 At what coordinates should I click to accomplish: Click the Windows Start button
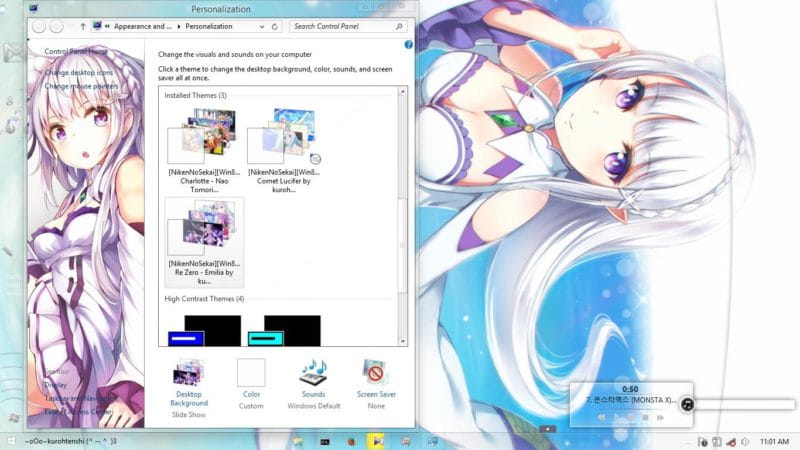click(12, 441)
